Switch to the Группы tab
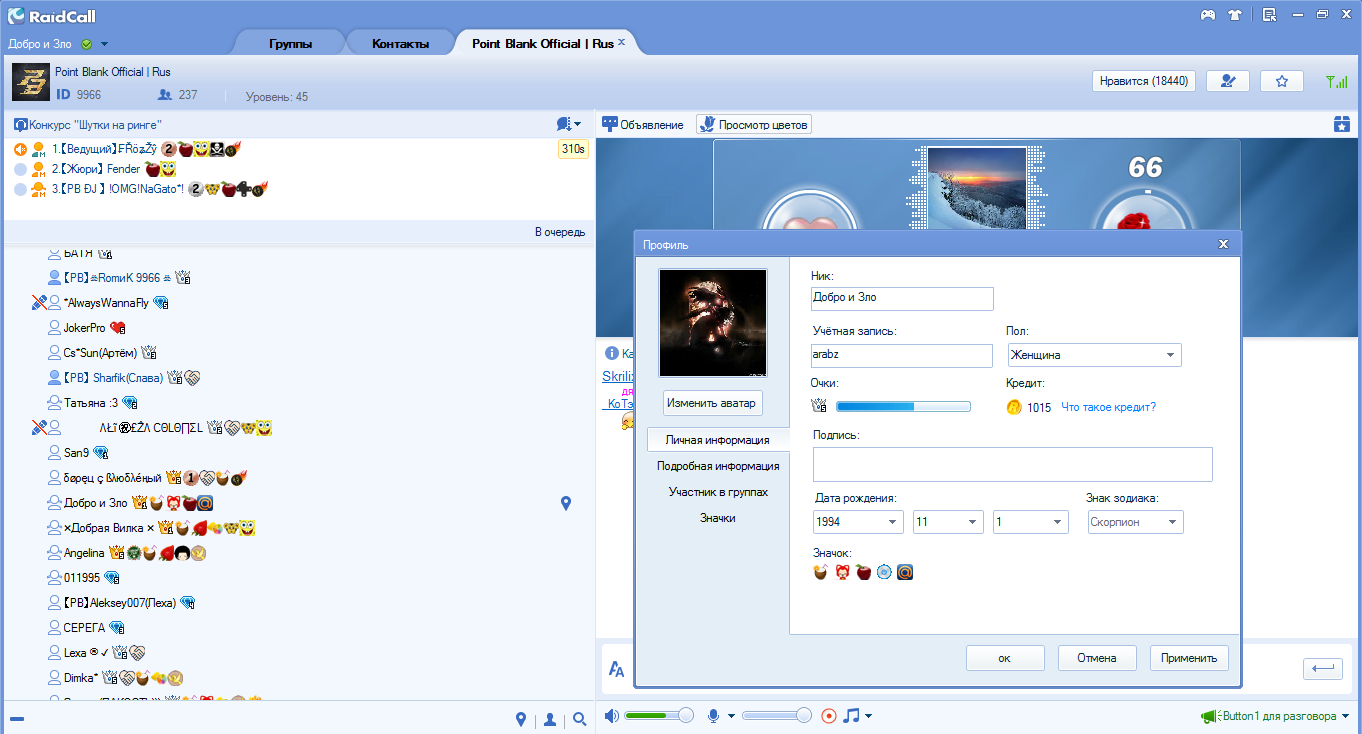 tap(290, 44)
